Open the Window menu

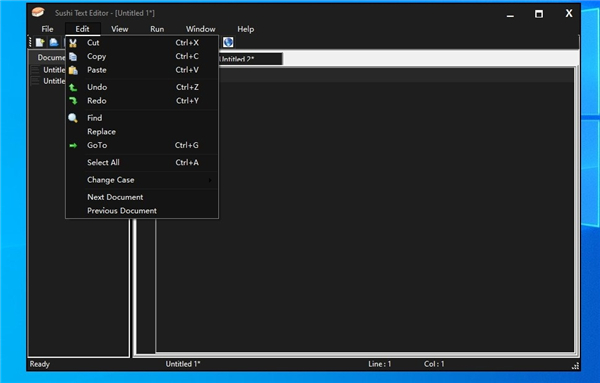(x=201, y=29)
